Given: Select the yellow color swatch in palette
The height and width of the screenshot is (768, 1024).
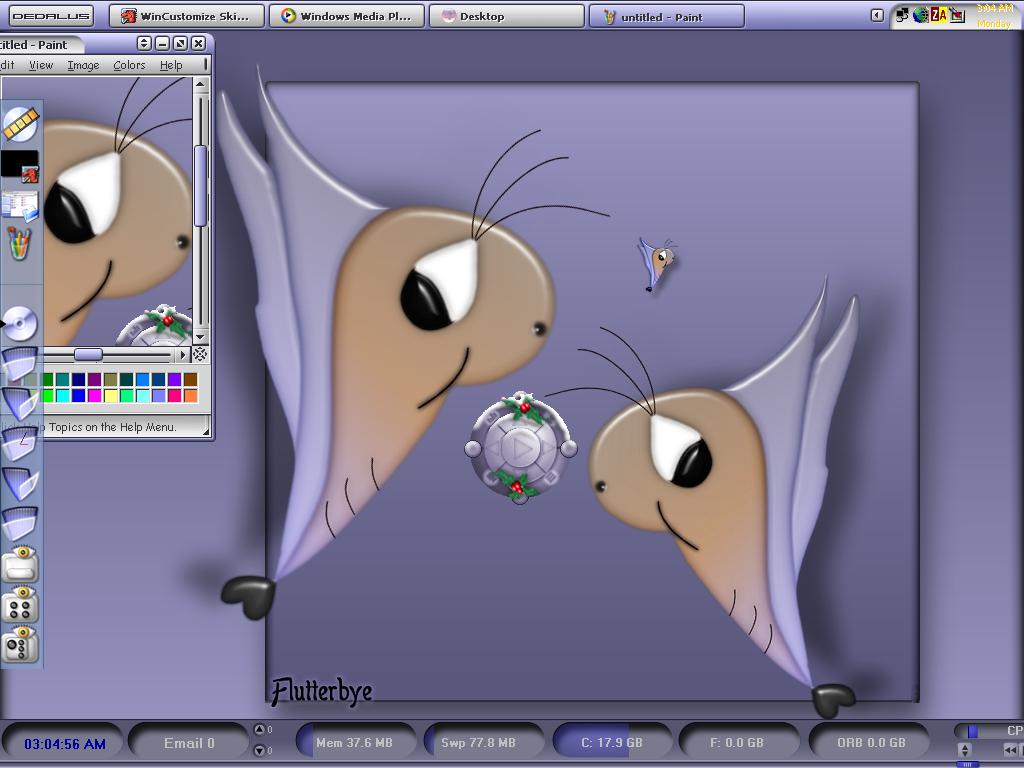Looking at the screenshot, I should [x=111, y=395].
